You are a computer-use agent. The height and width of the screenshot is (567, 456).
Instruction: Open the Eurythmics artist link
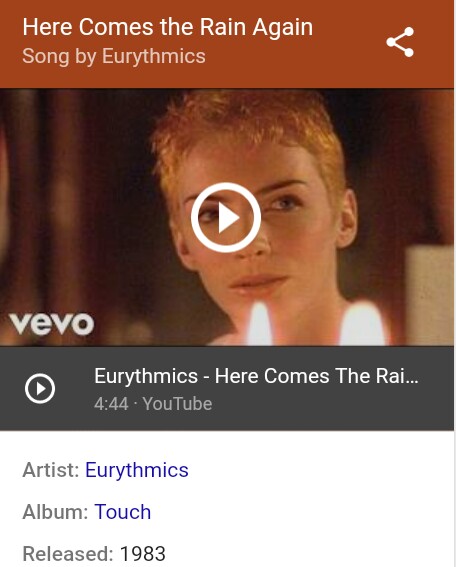tap(137, 470)
